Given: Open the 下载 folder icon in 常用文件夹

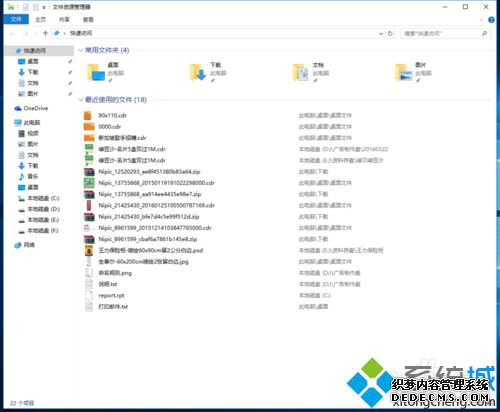Looking at the screenshot, I should (x=198, y=72).
